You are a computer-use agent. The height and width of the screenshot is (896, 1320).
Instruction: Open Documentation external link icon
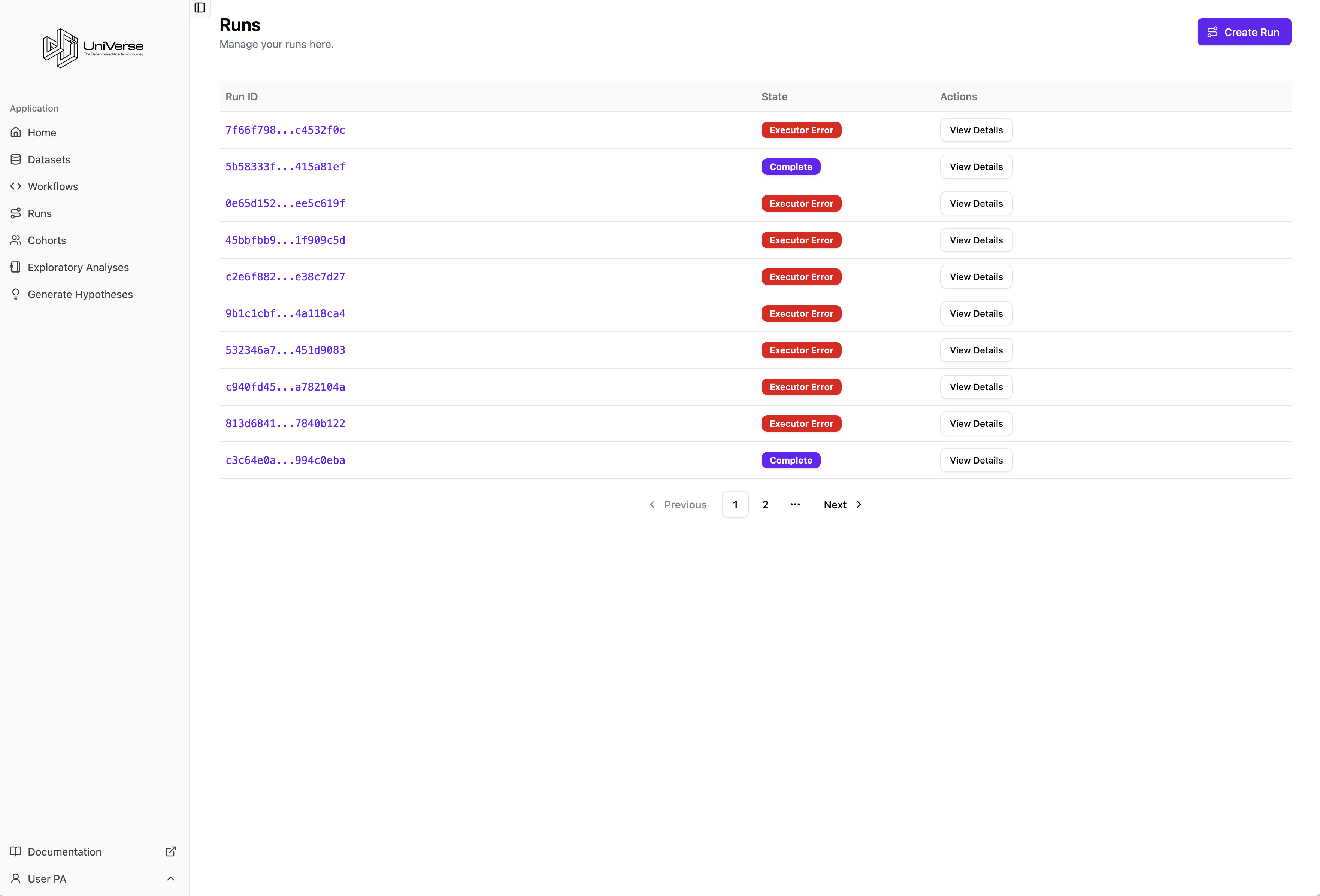170,851
